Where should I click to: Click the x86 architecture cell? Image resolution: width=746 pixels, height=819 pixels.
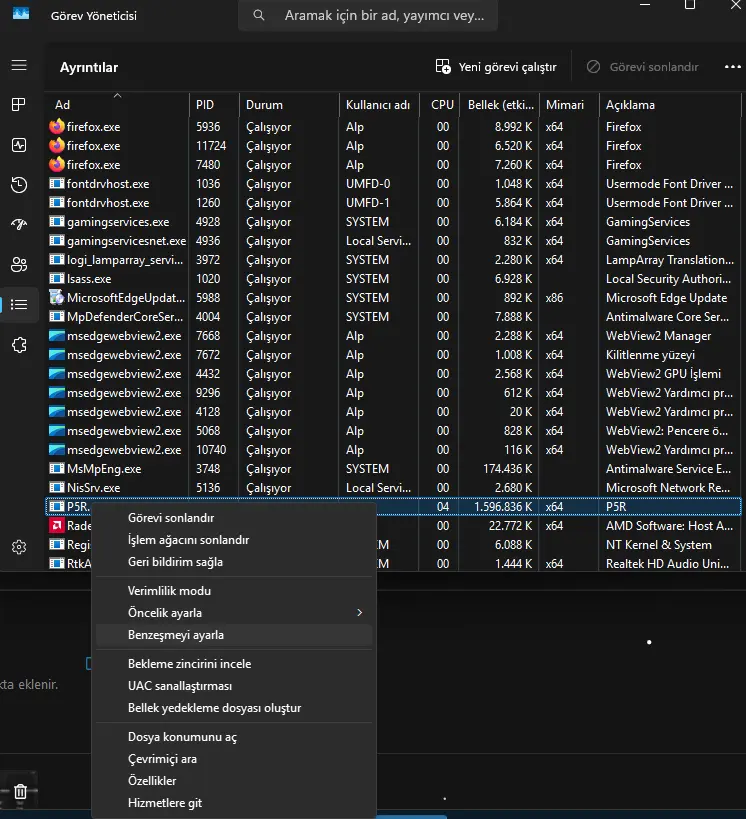tap(554, 298)
